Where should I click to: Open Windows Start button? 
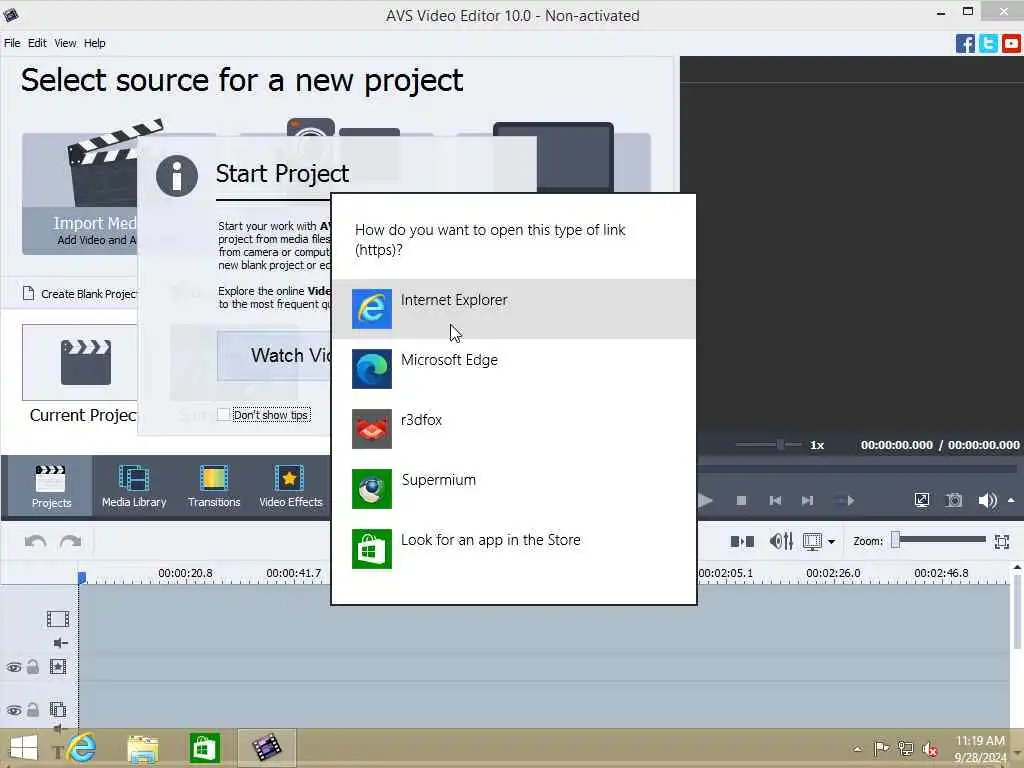point(24,748)
